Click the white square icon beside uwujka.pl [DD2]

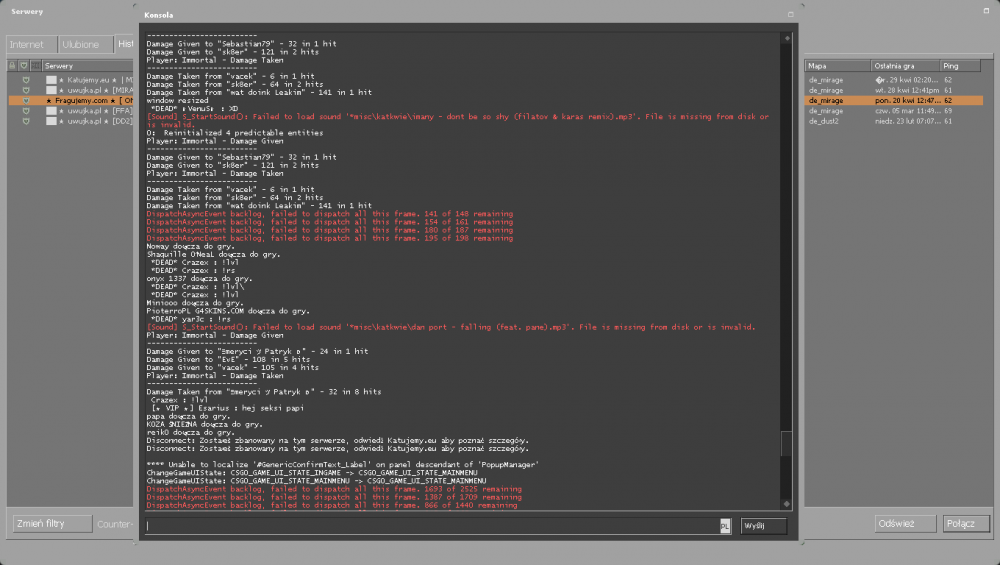tap(51, 121)
